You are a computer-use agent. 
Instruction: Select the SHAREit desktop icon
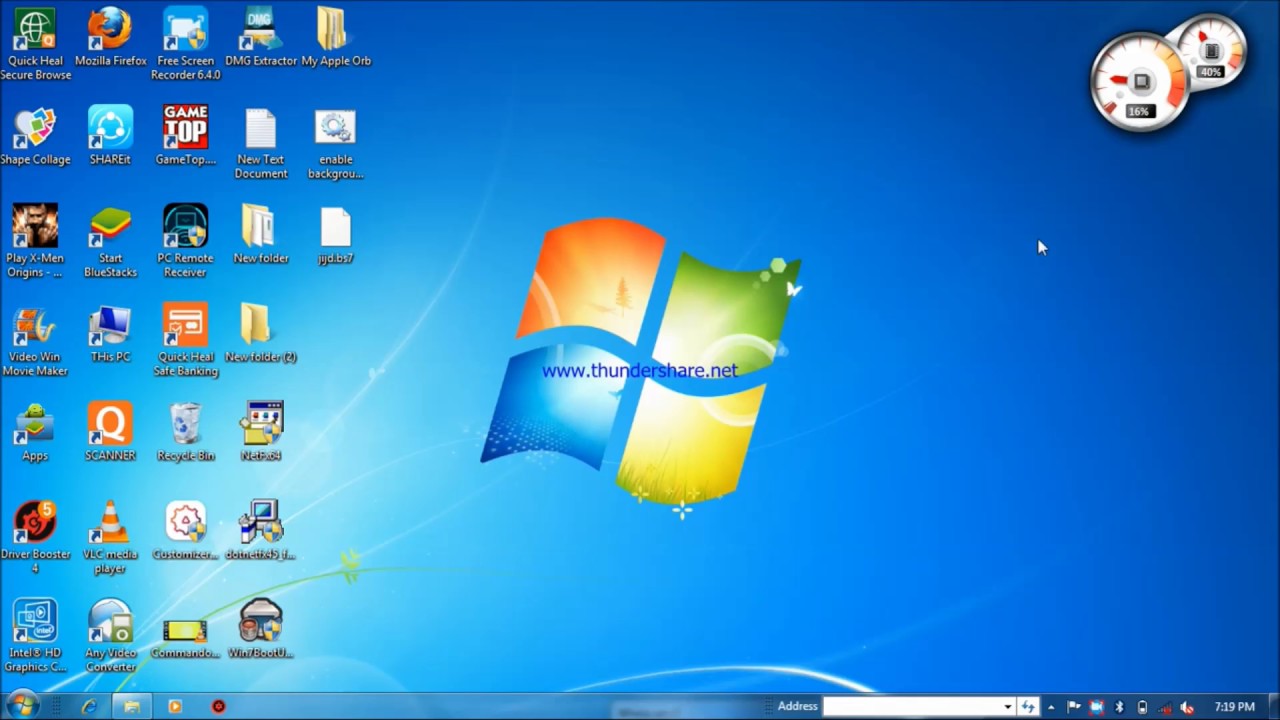pyautogui.click(x=110, y=136)
